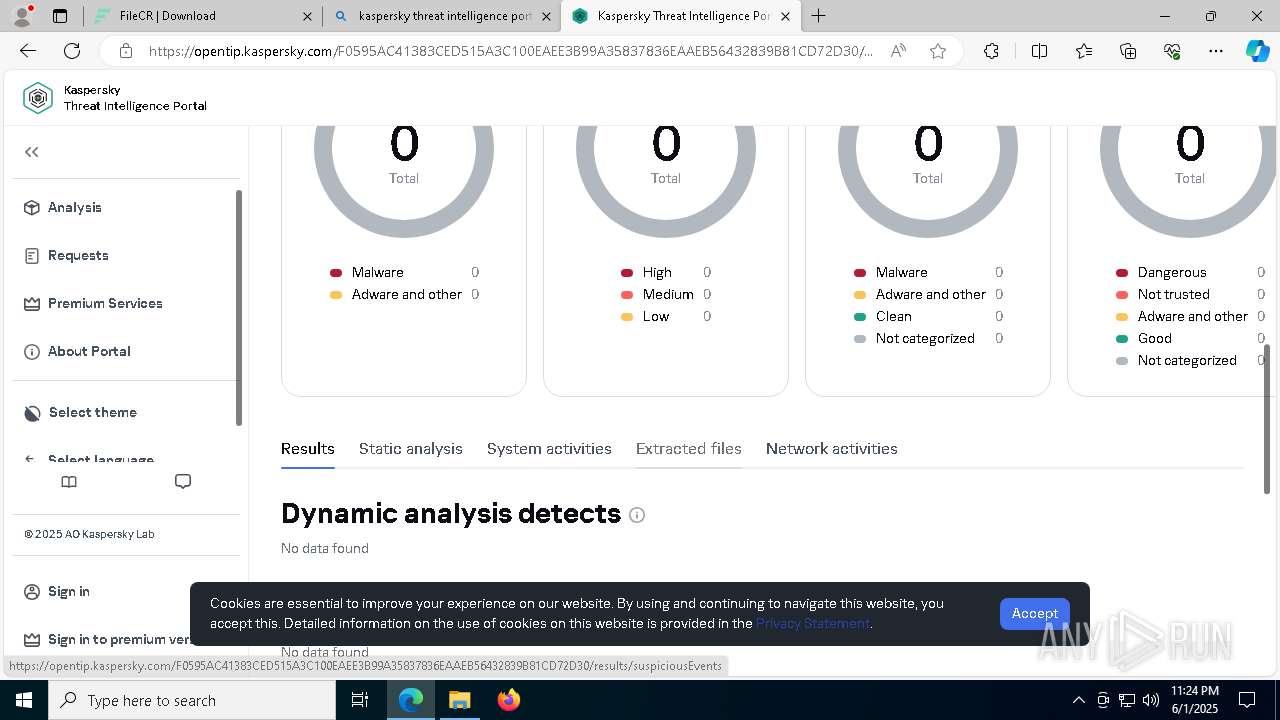Image resolution: width=1280 pixels, height=720 pixels.
Task: Show hidden tray icons chevron
Action: (x=1078, y=700)
